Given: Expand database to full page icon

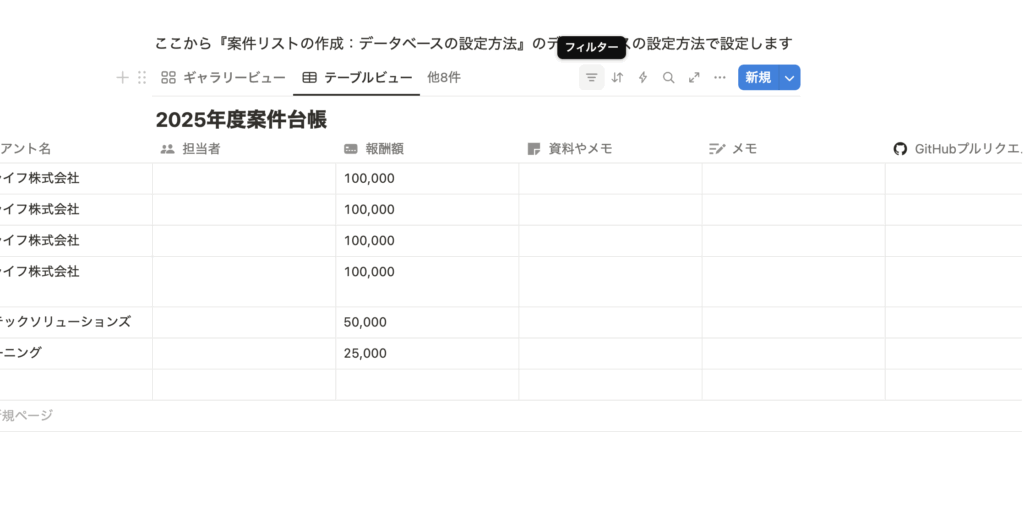Looking at the screenshot, I should (694, 77).
